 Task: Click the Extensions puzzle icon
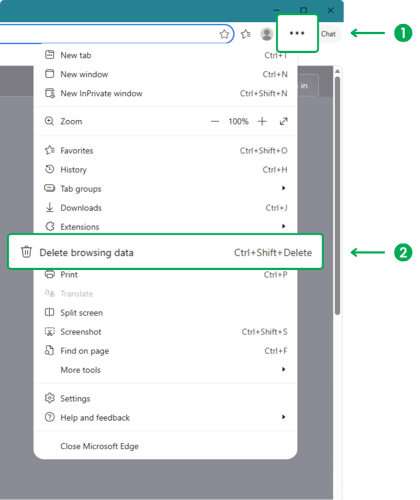[x=50, y=226]
